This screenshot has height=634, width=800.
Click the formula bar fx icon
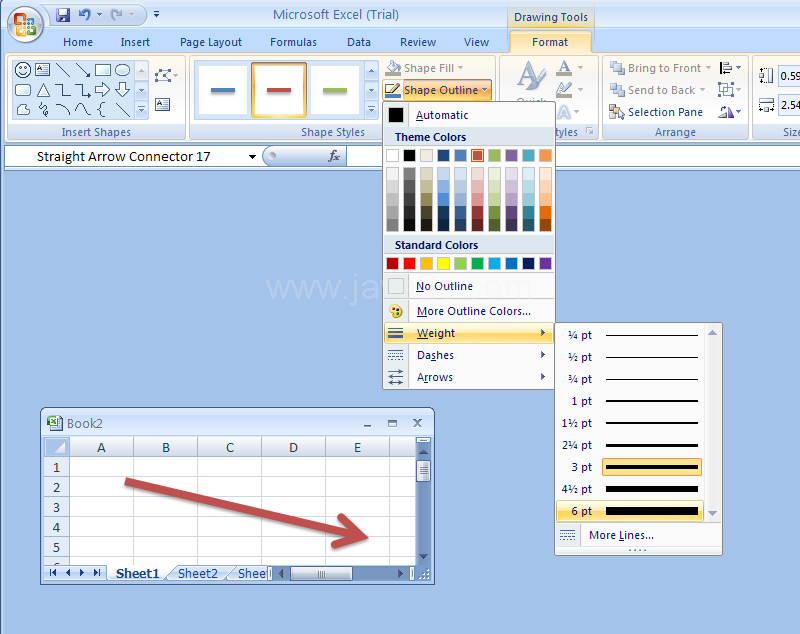334,156
